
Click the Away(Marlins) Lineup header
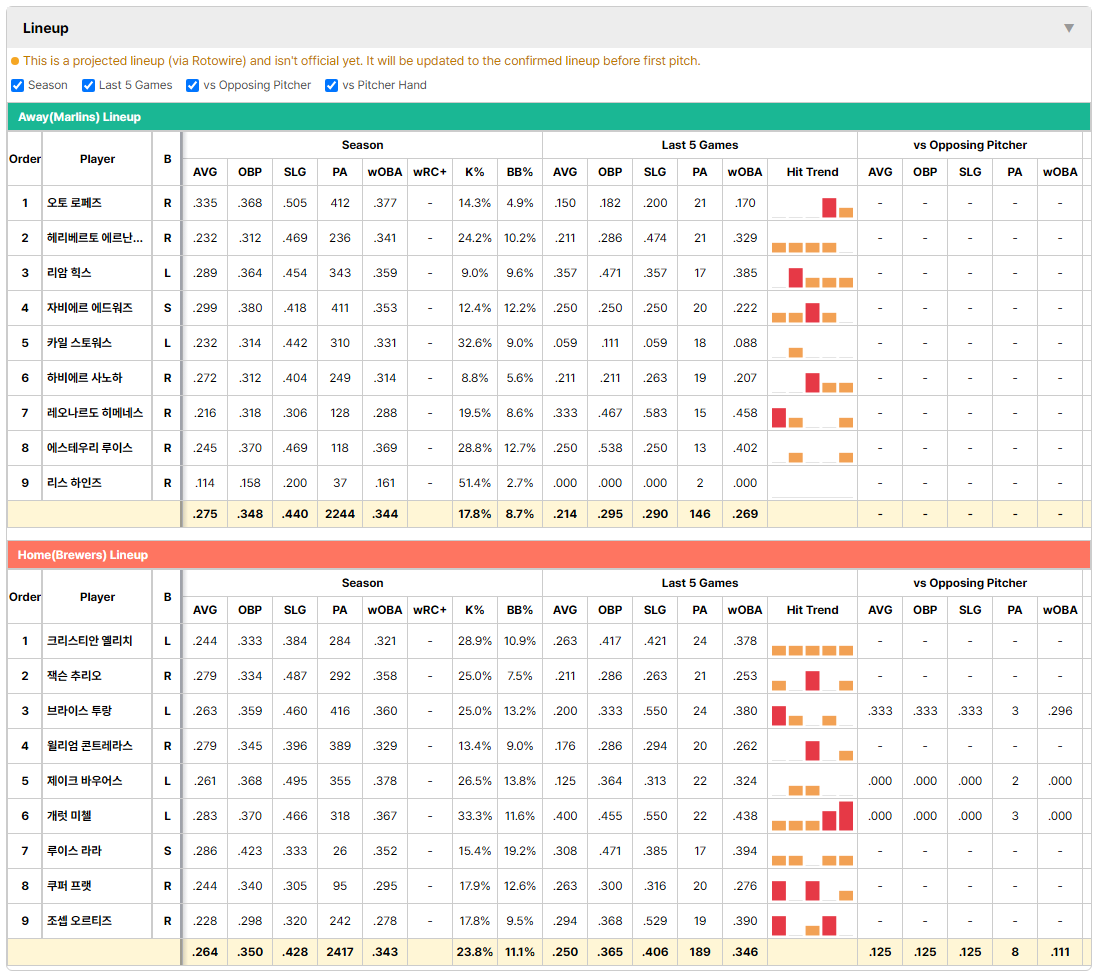click(x=79, y=117)
